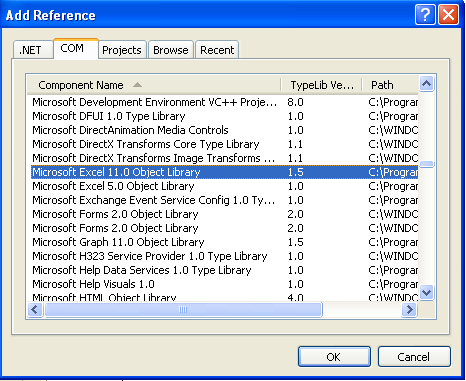Viewport: 466px width, 381px height.
Task: Click the vertical scrollbar thumb
Action: (x=427, y=164)
